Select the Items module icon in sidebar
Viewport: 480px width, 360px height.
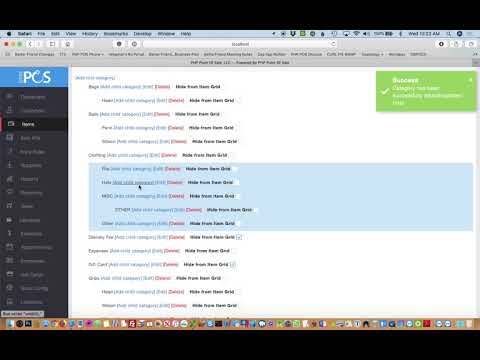coord(11,124)
